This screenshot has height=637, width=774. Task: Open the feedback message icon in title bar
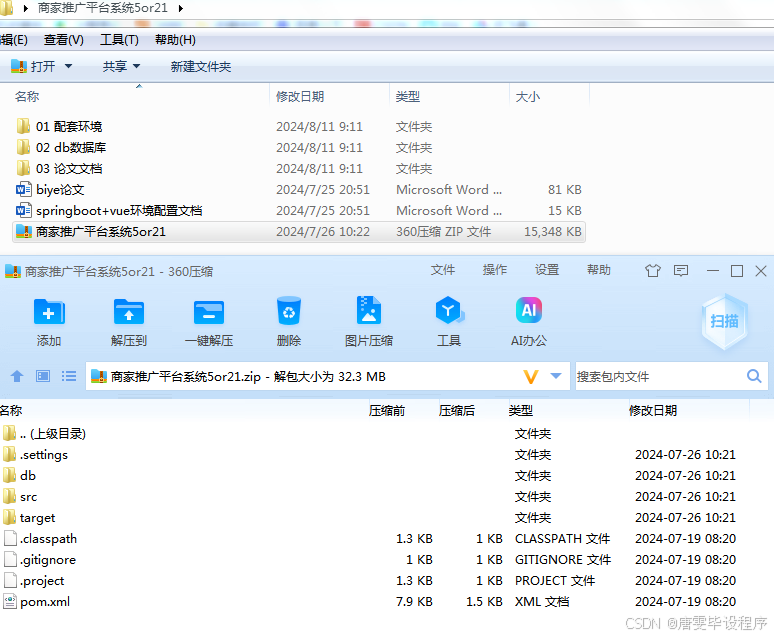pos(681,271)
